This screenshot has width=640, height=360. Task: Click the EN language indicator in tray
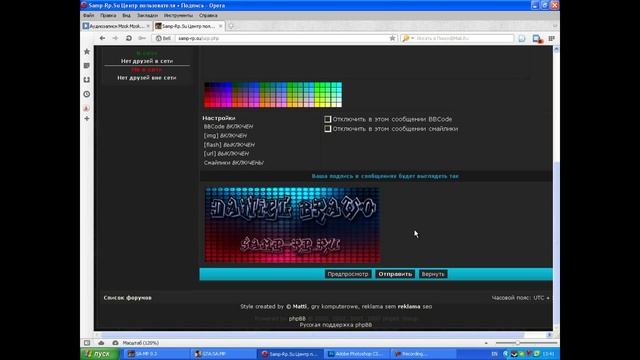(494, 354)
